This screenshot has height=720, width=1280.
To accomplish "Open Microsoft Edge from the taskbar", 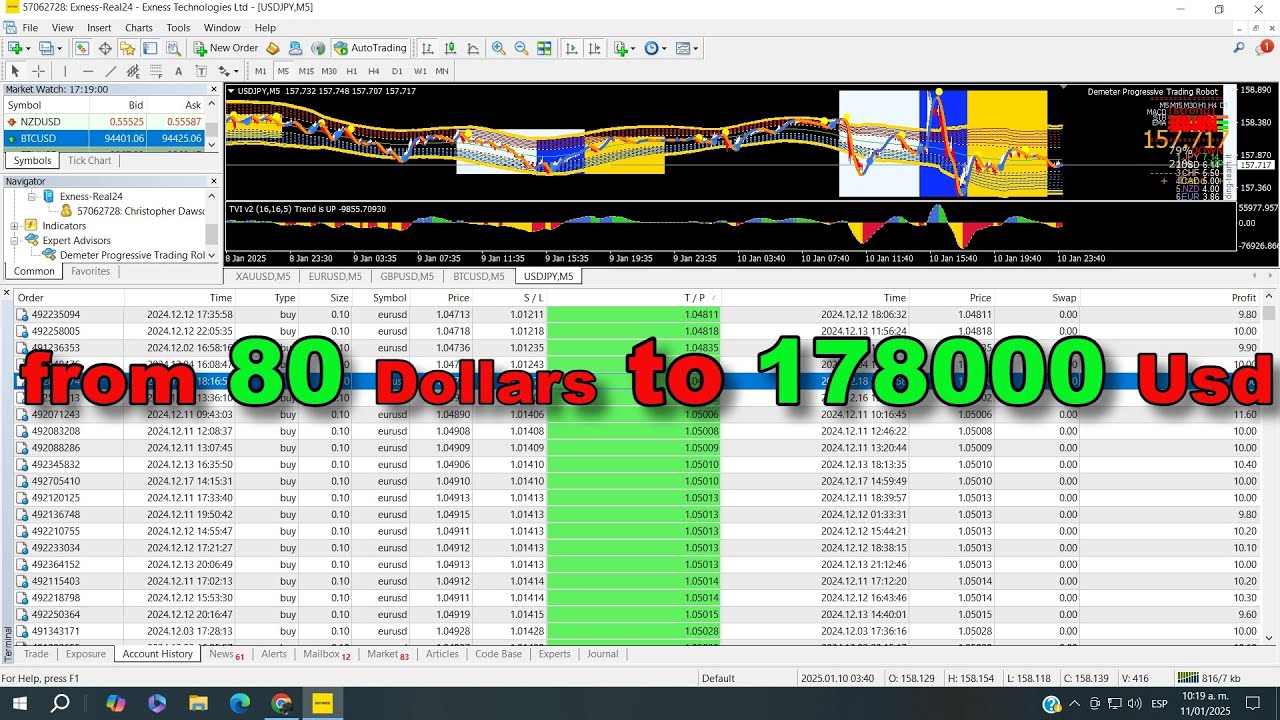I will pos(240,704).
